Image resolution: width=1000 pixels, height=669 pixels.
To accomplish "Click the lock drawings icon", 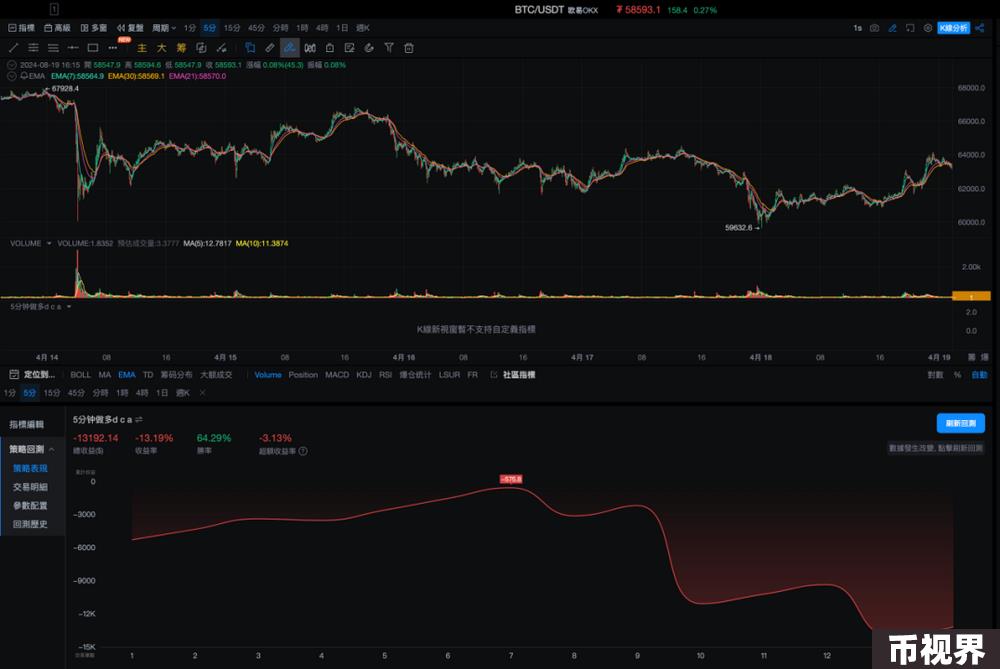I will [x=330, y=48].
